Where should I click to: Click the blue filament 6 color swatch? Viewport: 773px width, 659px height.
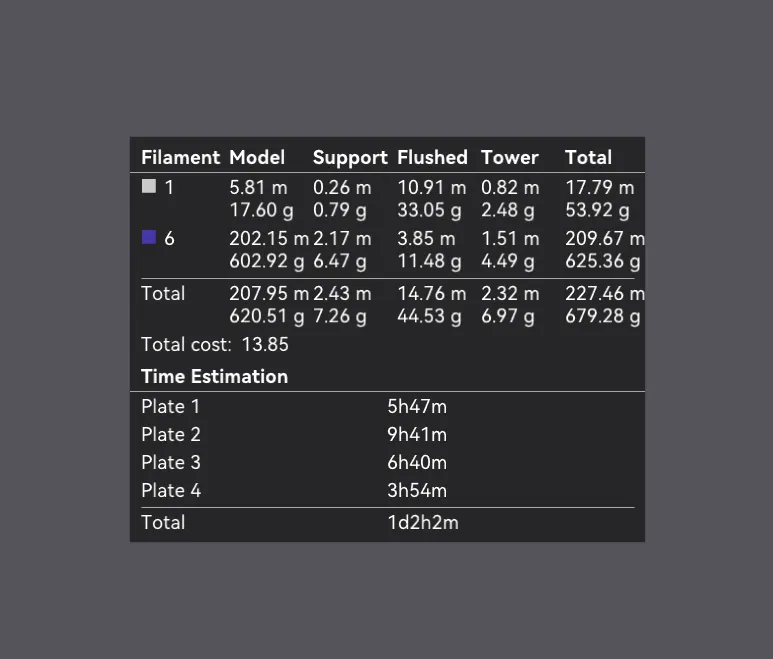149,237
